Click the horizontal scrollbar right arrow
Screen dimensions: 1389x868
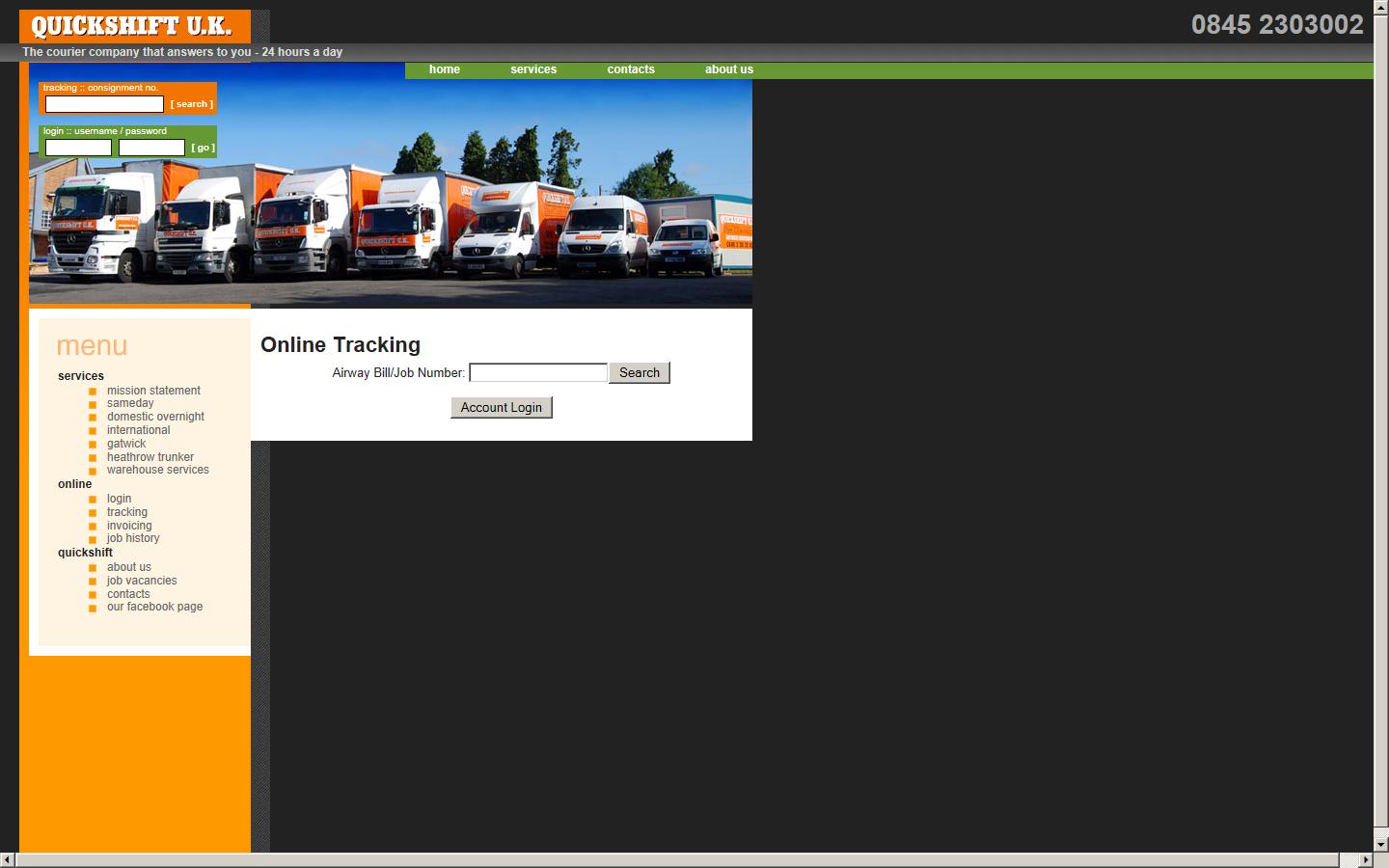click(1365, 859)
